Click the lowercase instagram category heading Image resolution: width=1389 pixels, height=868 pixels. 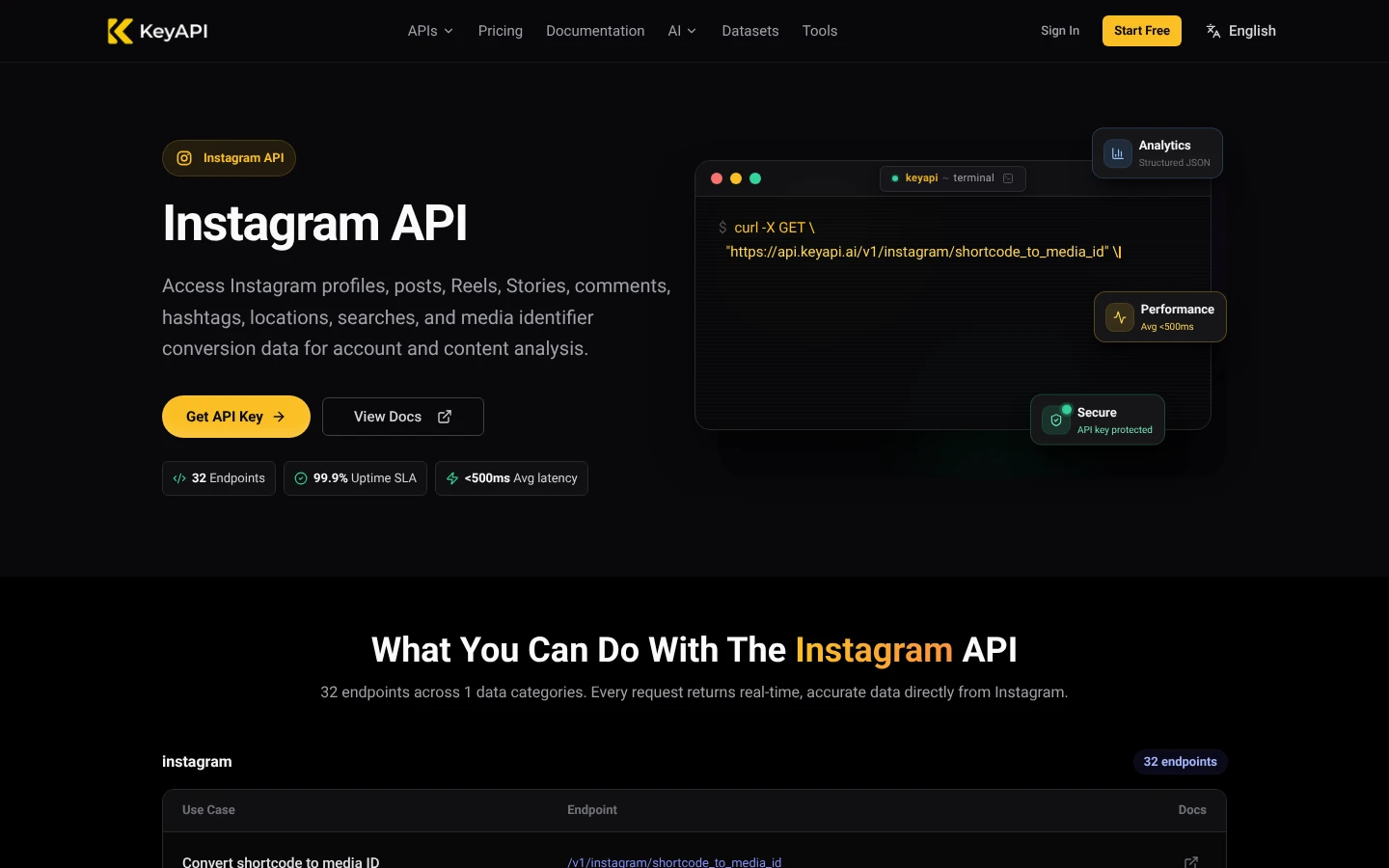[x=197, y=762]
